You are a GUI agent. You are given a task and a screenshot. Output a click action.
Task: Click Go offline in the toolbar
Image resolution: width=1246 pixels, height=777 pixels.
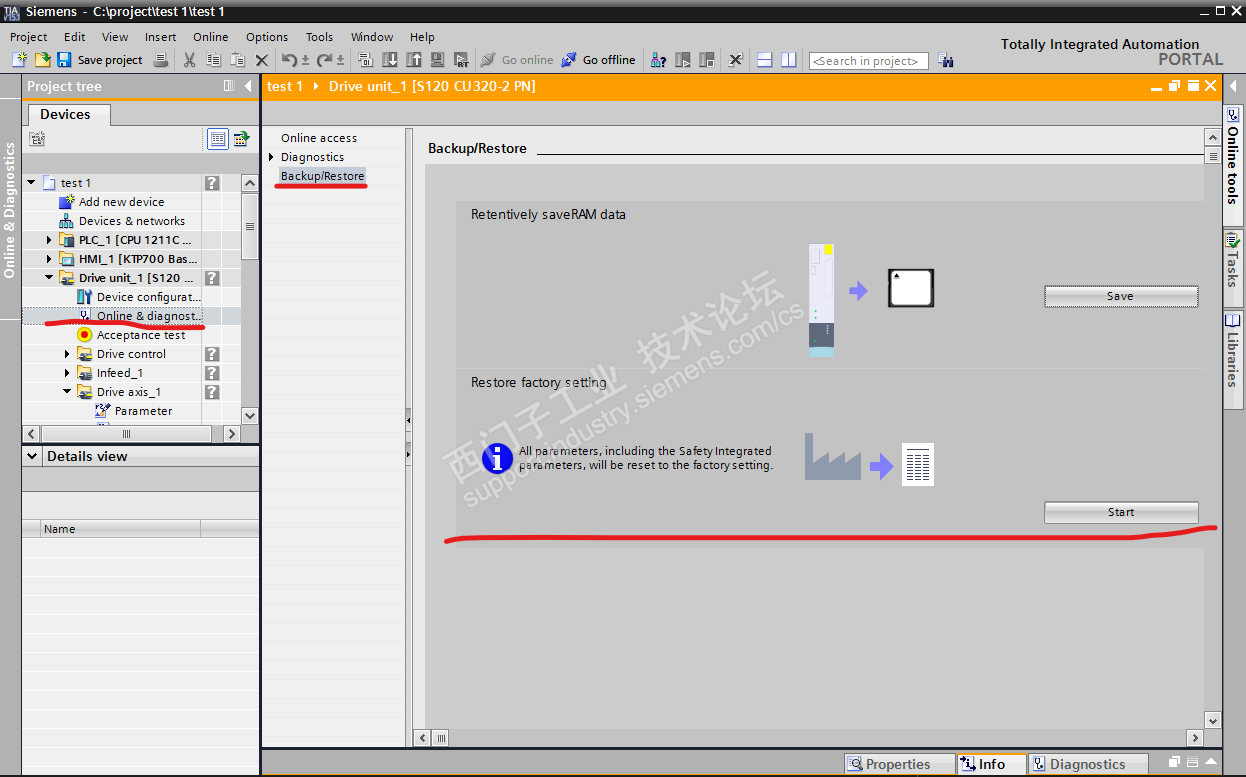click(x=598, y=60)
